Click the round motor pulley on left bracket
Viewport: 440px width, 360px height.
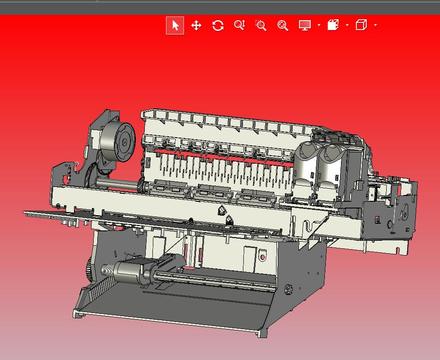pyautogui.click(x=118, y=143)
